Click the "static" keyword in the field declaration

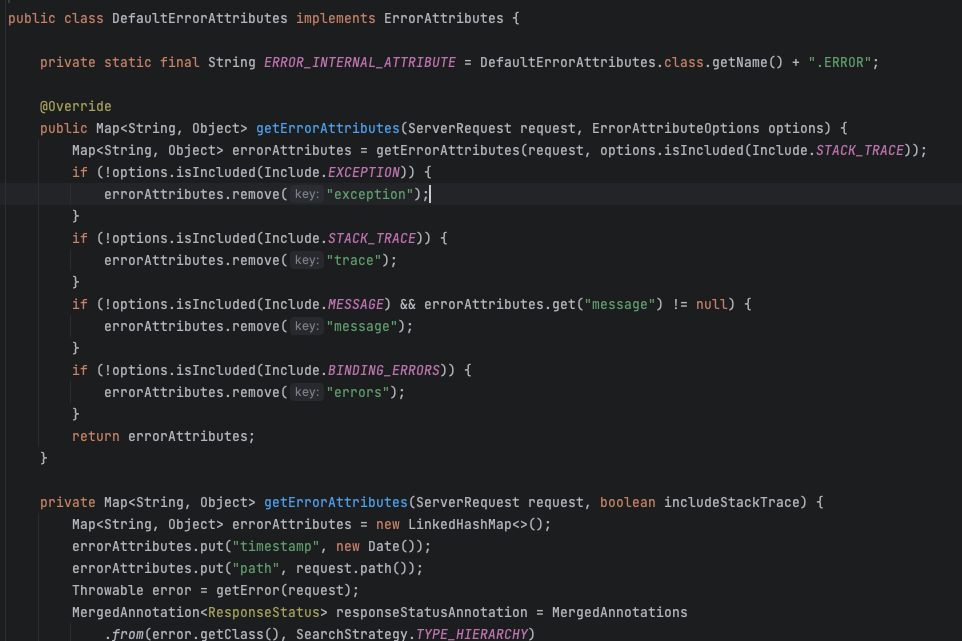pyautogui.click(x=128, y=63)
